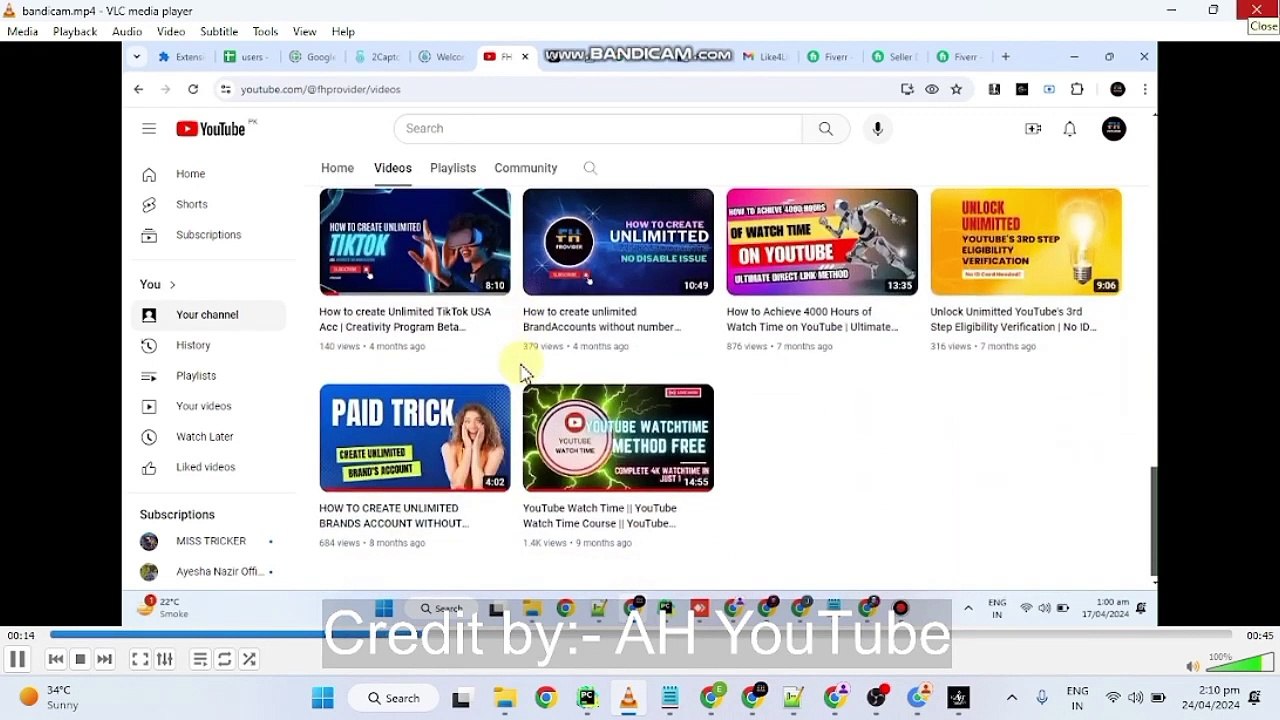
Task: Open the Paid Trick video thumbnail
Action: [x=415, y=438]
